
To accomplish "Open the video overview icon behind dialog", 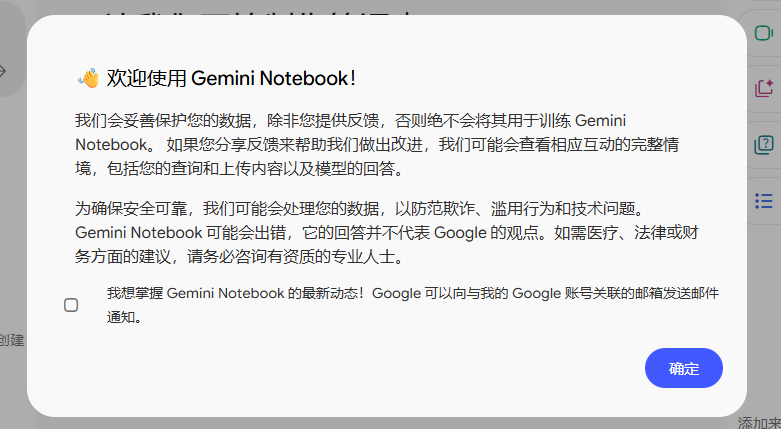I will pyautogui.click(x=764, y=33).
